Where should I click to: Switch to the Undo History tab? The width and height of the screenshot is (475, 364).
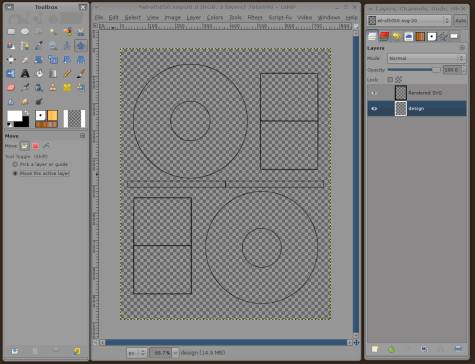pos(396,36)
